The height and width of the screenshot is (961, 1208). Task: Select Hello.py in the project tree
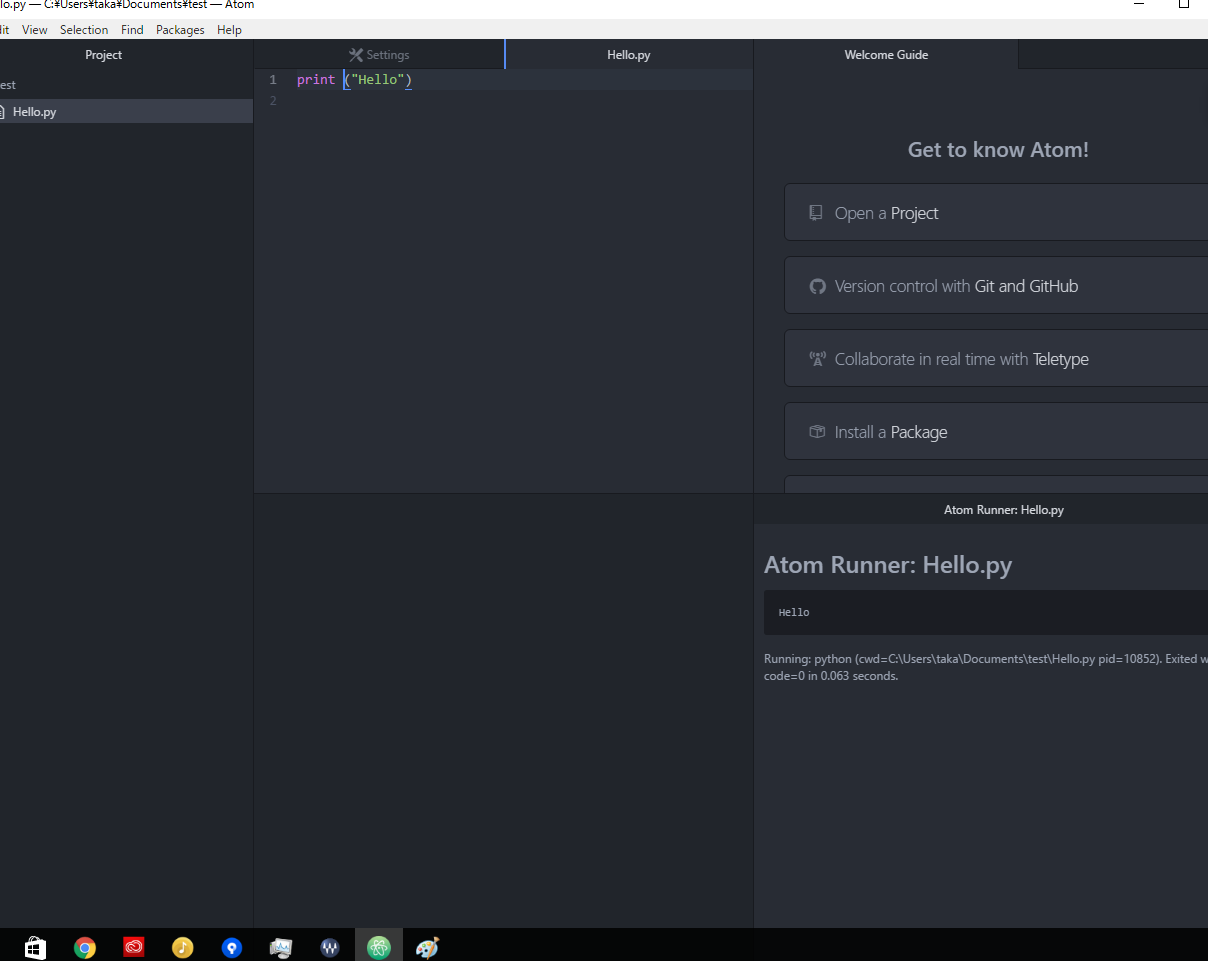coord(126,112)
